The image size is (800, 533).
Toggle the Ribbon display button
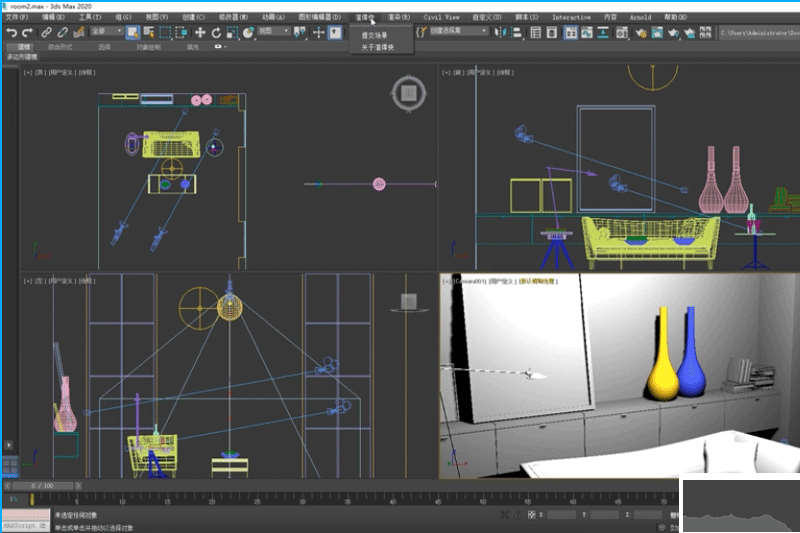click(571, 32)
